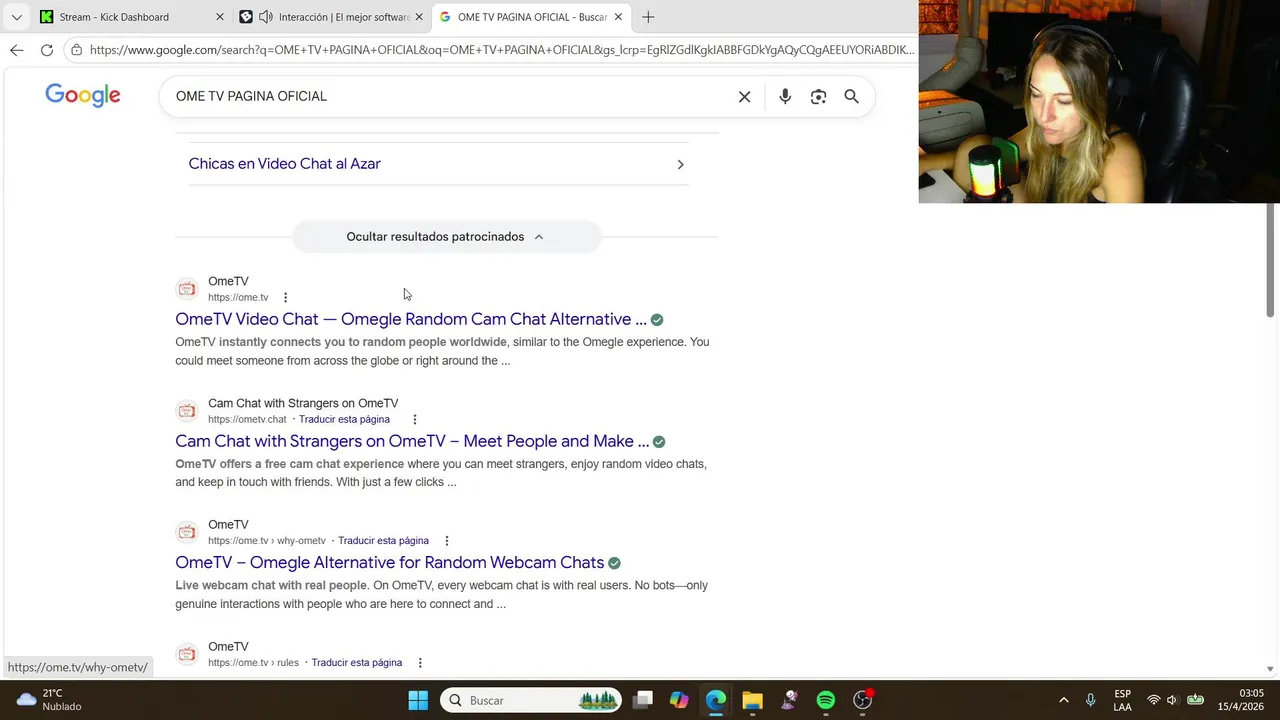The height and width of the screenshot is (720, 1280).
Task: Start voice search with microphone icon
Action: (x=785, y=96)
